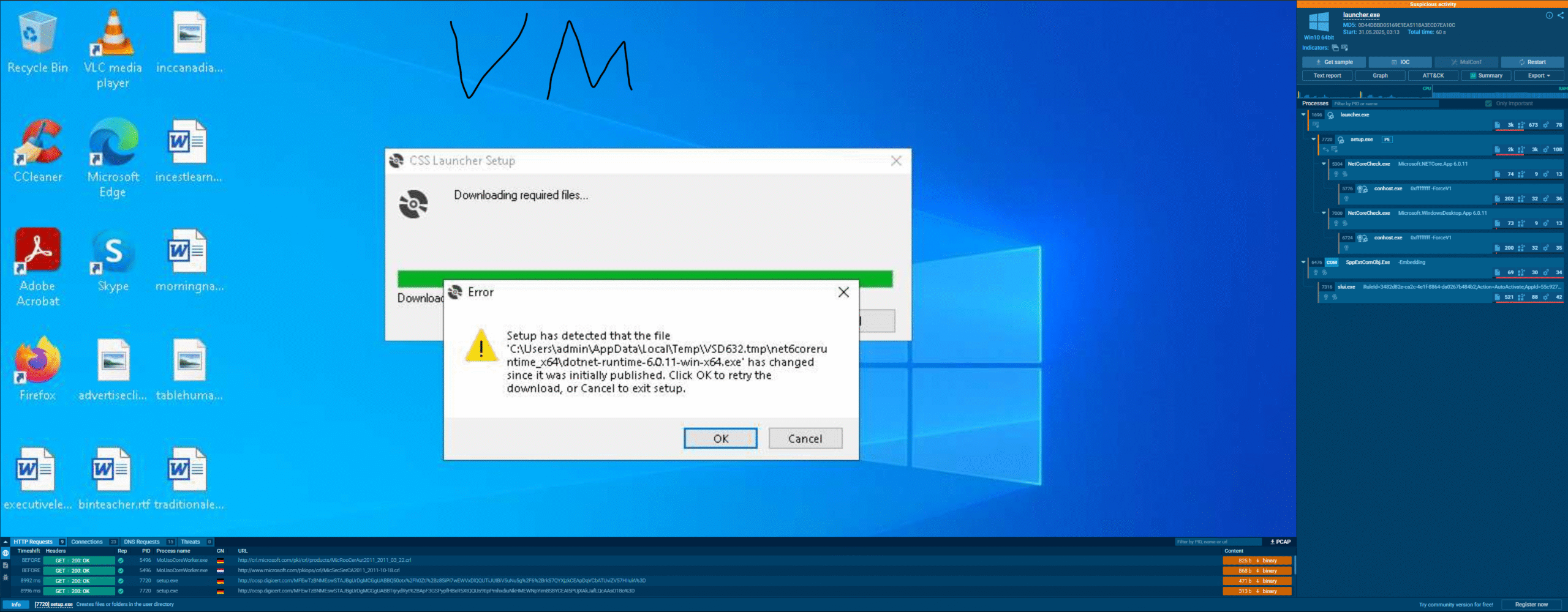Open the Text report

(x=1327, y=76)
